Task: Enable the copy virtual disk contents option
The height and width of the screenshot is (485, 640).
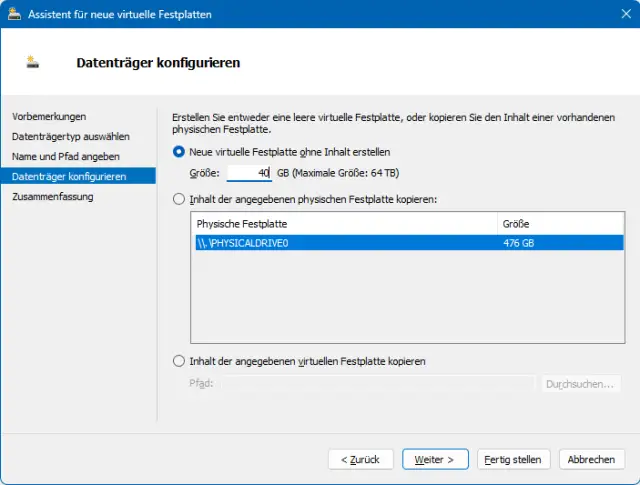Action: [x=180, y=361]
